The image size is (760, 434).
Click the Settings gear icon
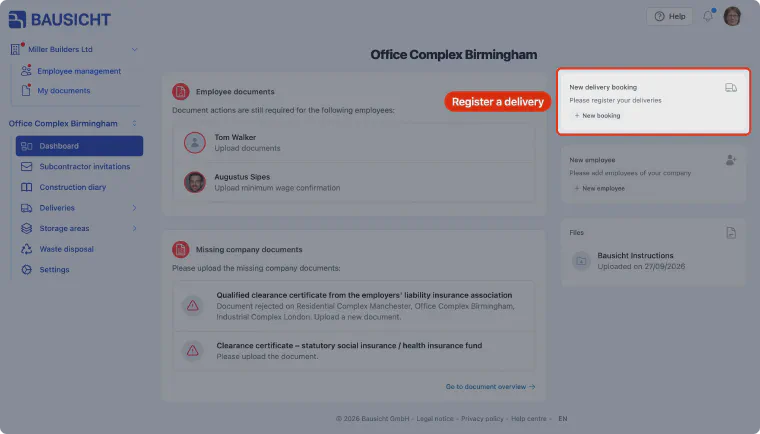(27, 270)
